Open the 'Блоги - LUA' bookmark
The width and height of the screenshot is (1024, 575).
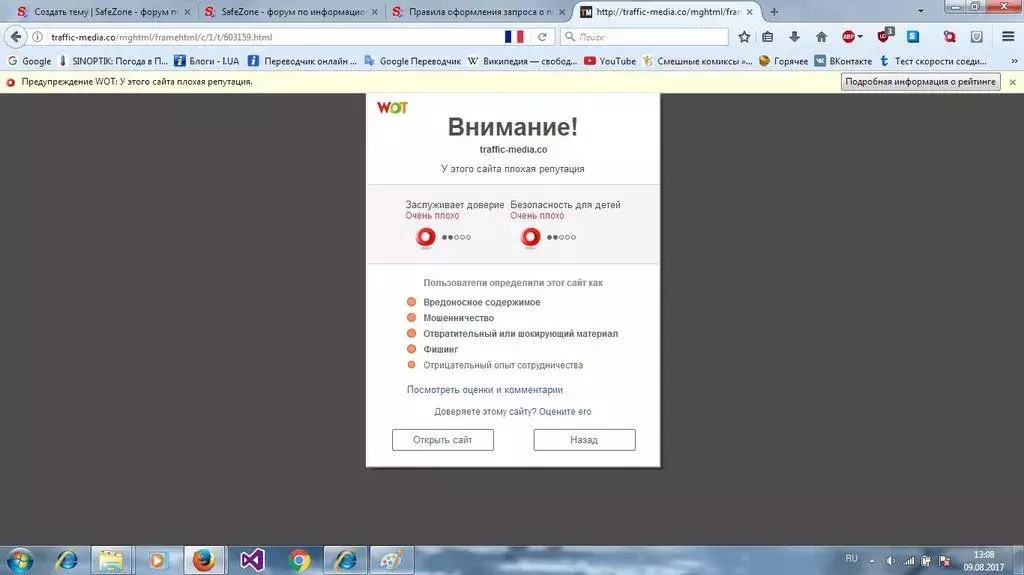(x=206, y=61)
